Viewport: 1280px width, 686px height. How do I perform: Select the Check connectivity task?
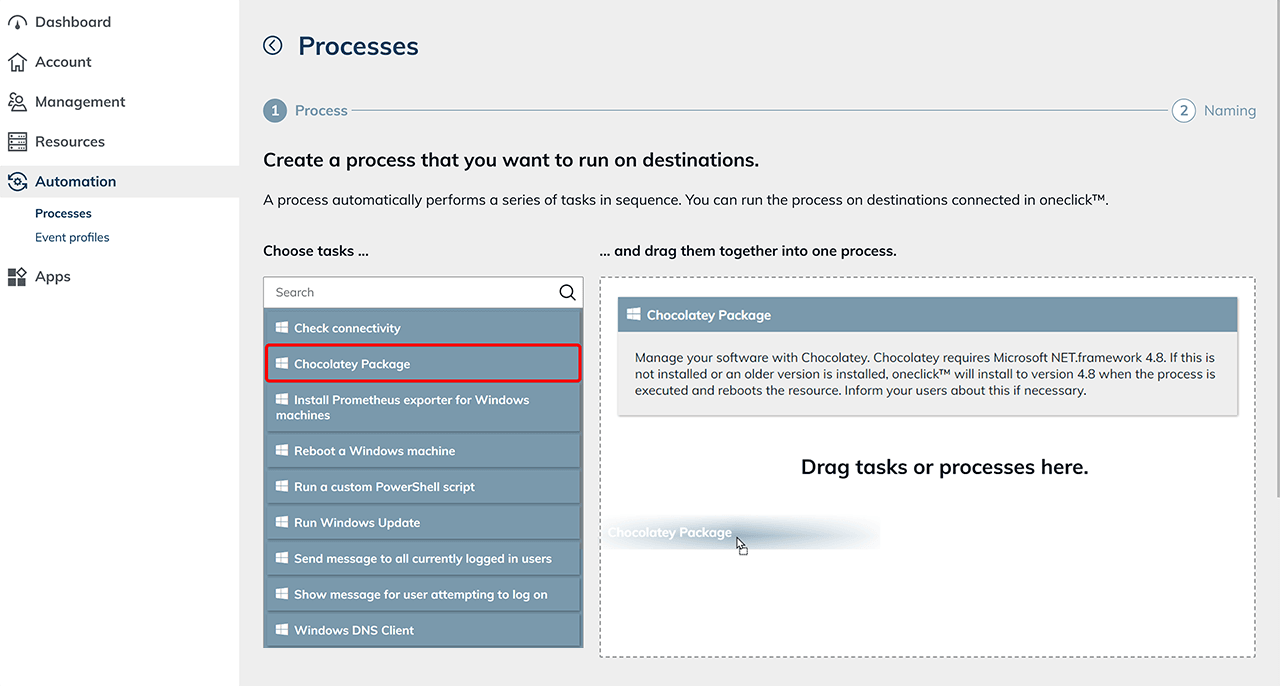(x=423, y=328)
